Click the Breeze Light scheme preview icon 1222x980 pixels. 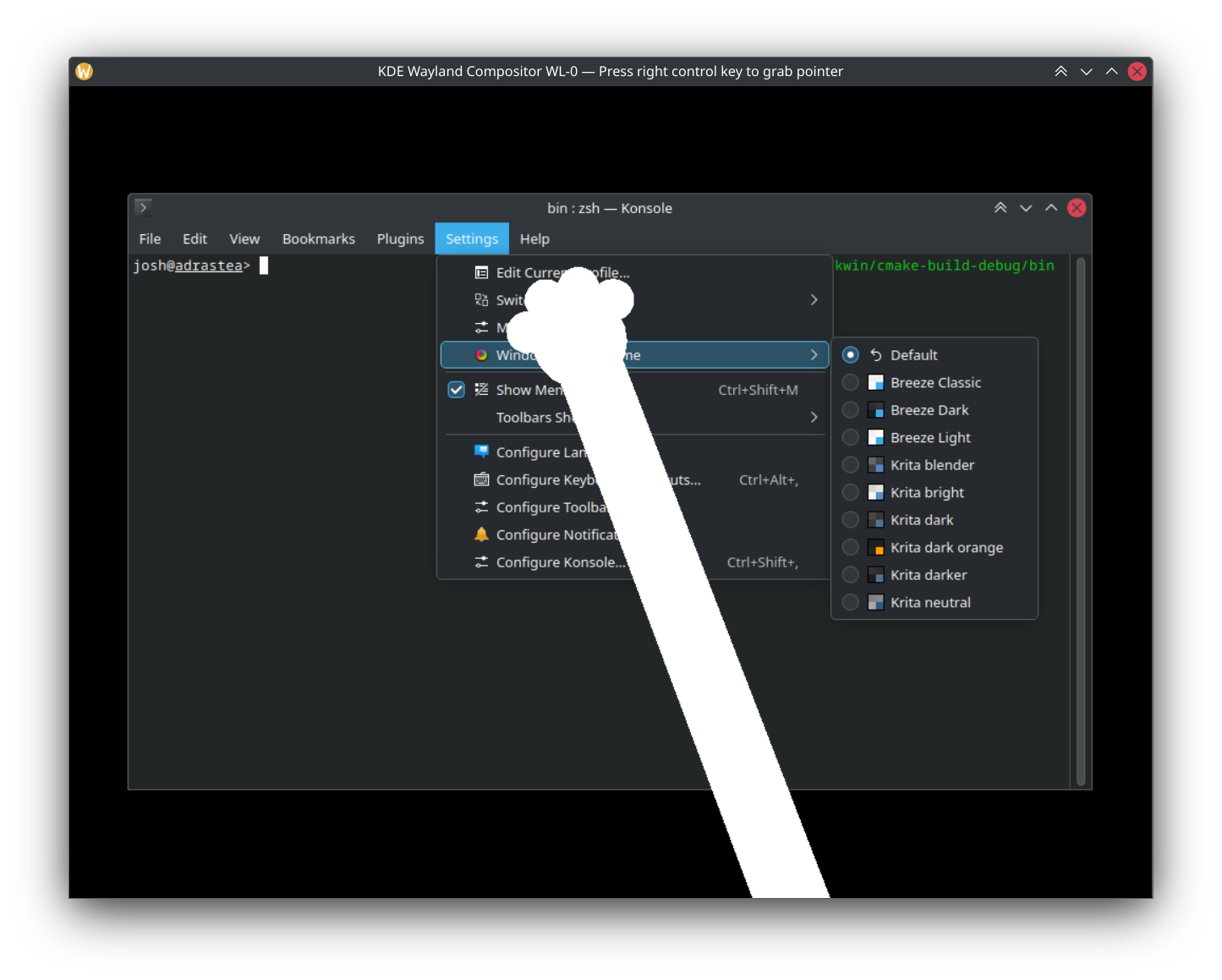point(876,437)
